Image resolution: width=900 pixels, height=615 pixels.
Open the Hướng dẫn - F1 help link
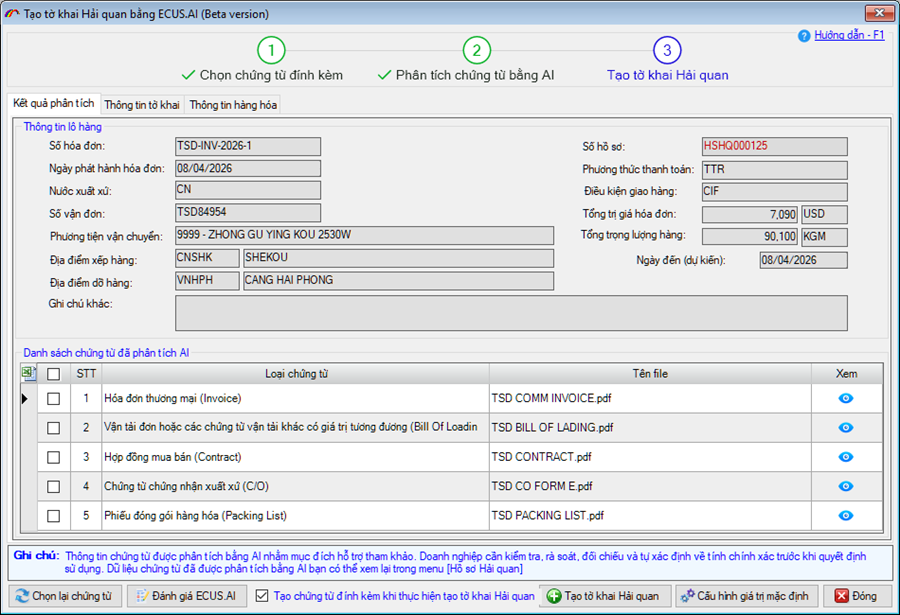pyautogui.click(x=849, y=35)
